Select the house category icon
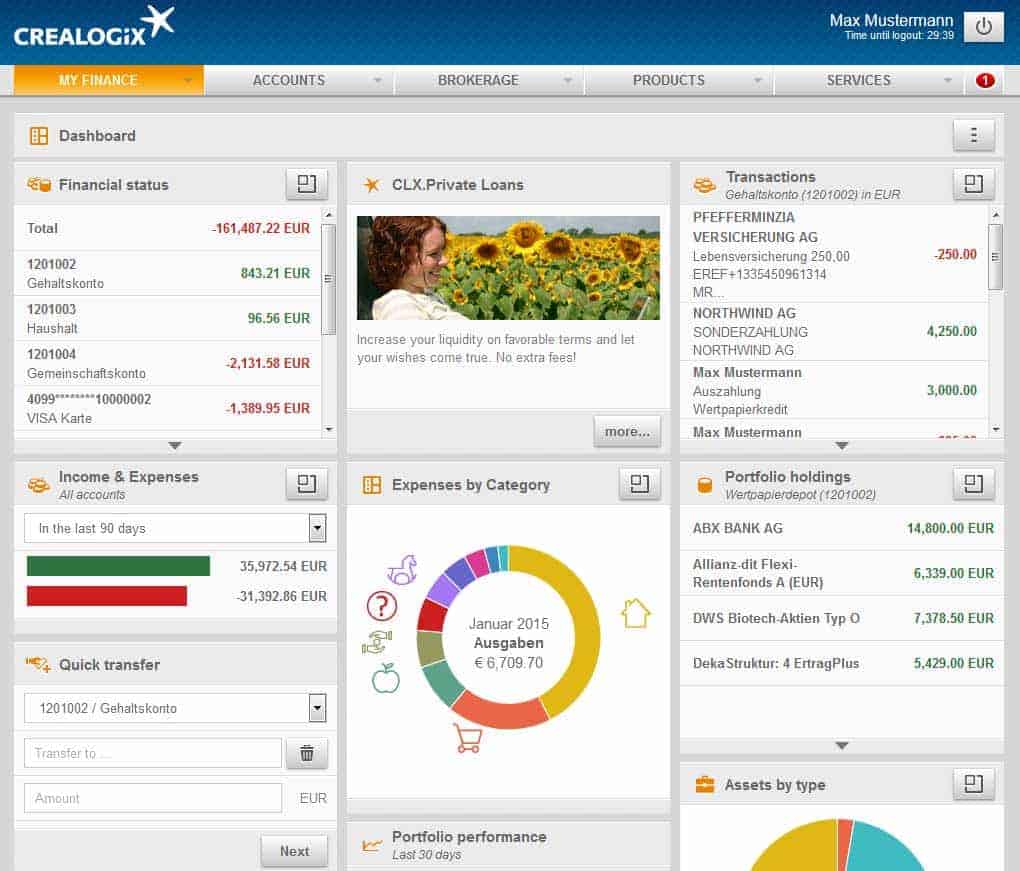 [x=636, y=613]
